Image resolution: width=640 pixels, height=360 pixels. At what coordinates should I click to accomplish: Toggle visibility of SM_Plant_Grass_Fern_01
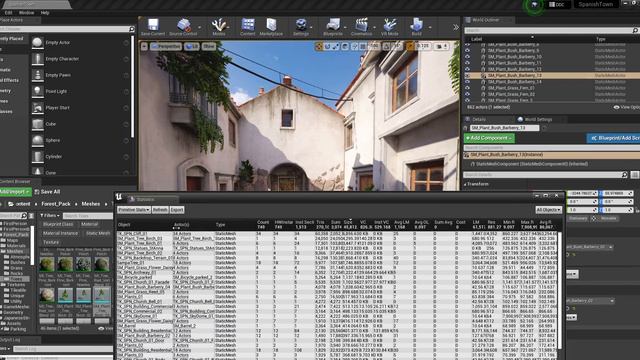(467, 88)
